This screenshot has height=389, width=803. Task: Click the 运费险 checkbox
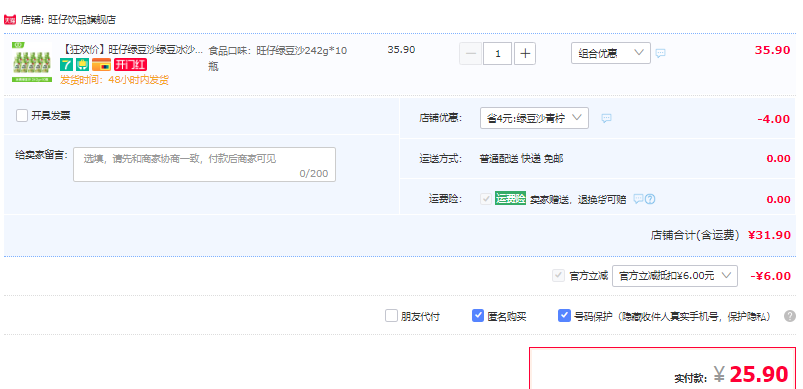(486, 199)
